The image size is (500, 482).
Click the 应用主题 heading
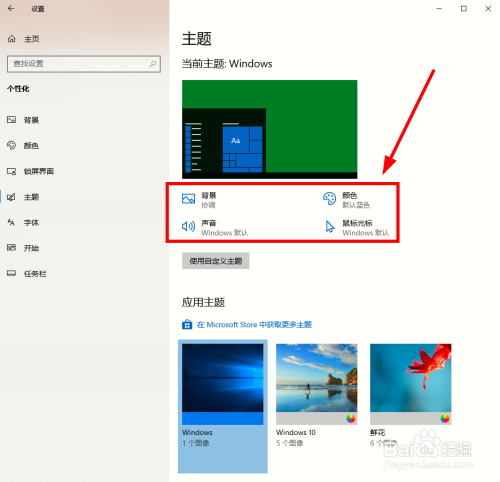pyautogui.click(x=203, y=302)
